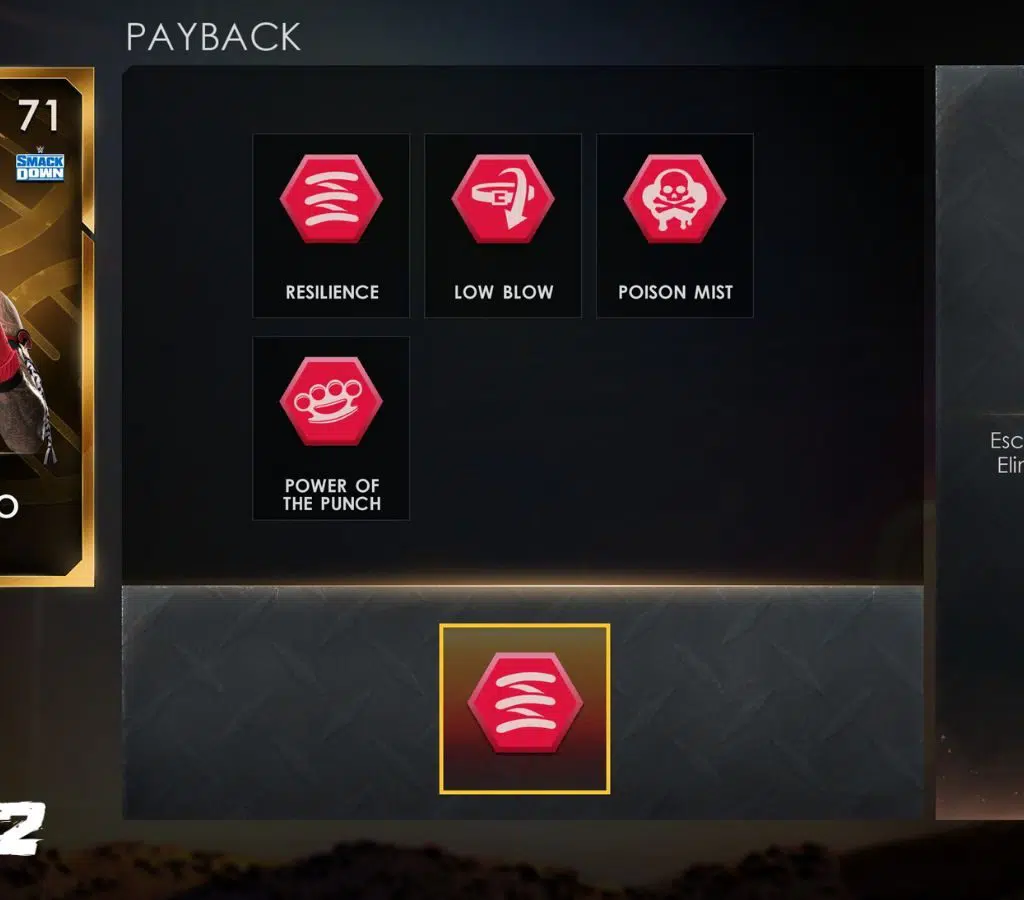
Task: Click the SmackDown brand logo on the card
Action: click(40, 167)
